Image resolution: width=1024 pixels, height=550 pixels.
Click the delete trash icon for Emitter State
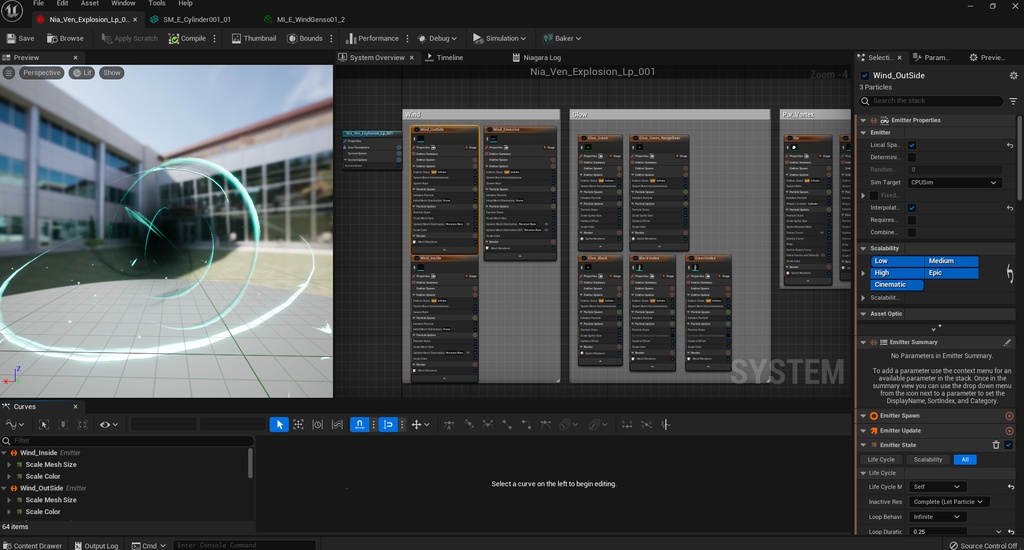(996, 445)
